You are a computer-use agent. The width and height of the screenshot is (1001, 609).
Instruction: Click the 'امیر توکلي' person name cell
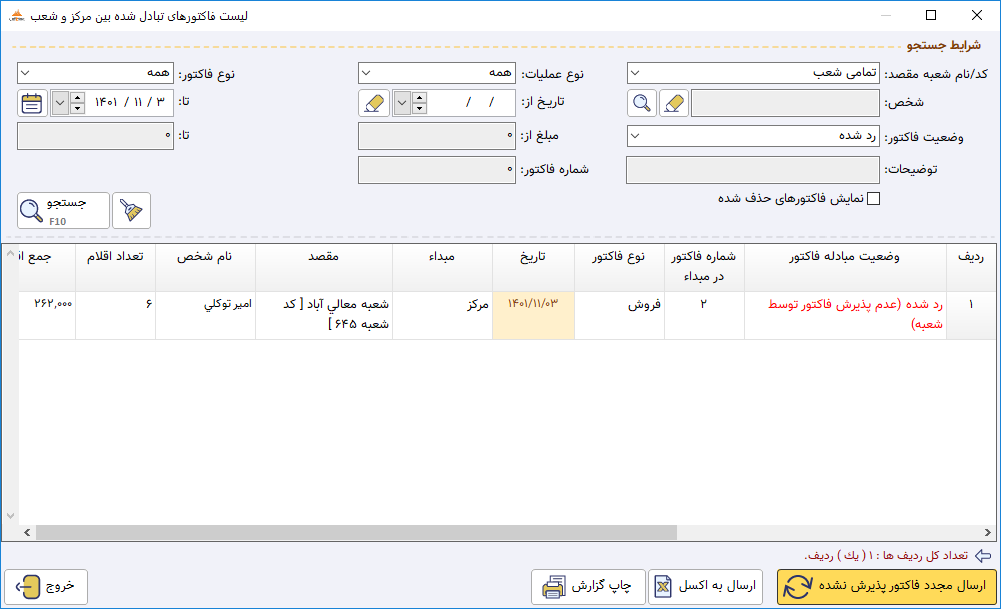tap(205, 315)
